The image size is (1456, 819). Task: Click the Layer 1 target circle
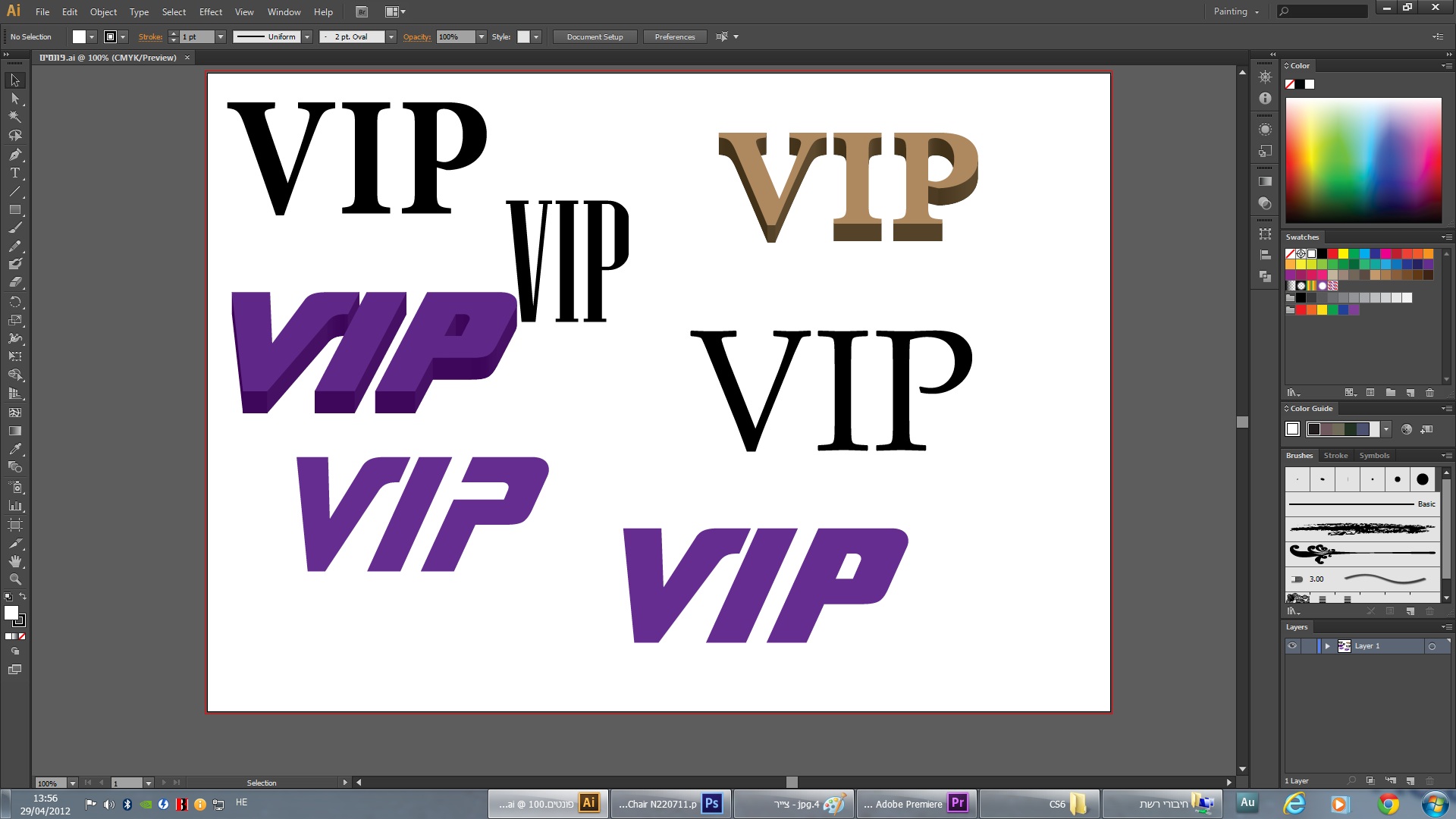pos(1432,647)
